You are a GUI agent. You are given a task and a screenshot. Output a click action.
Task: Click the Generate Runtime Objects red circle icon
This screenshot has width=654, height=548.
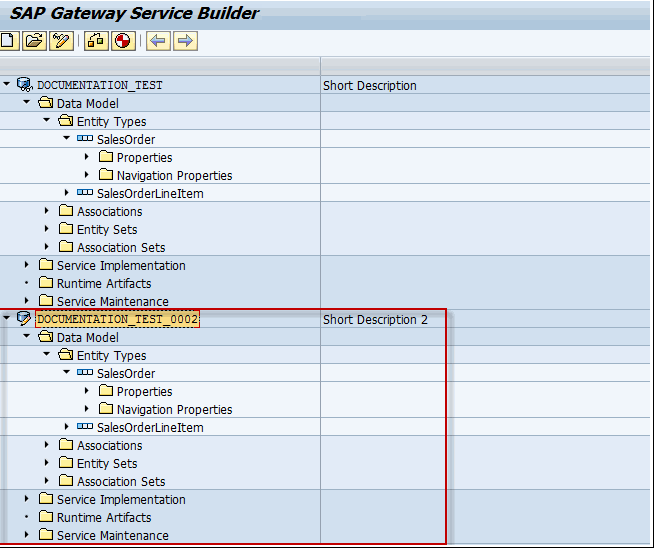point(123,41)
